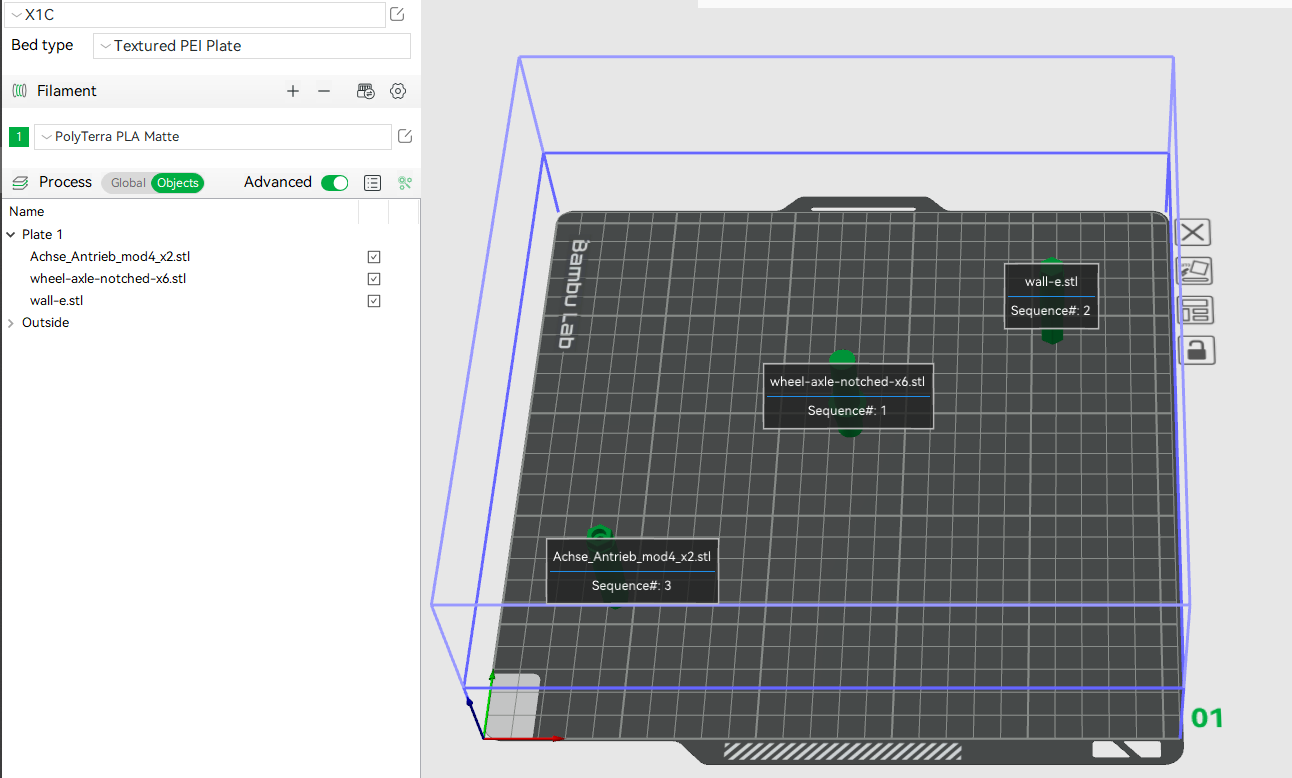
Task: Open the process wizard magic-wand icon
Action: click(x=405, y=183)
